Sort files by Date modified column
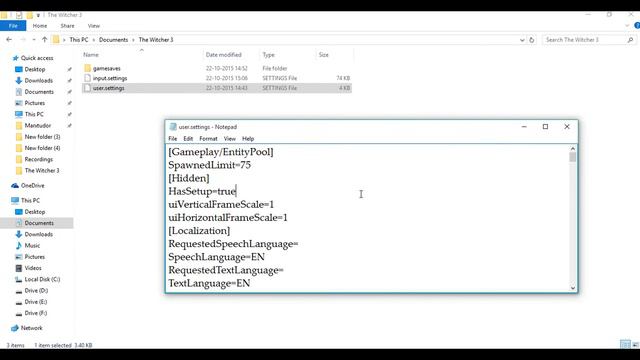This screenshot has width=640, height=360. (224, 55)
